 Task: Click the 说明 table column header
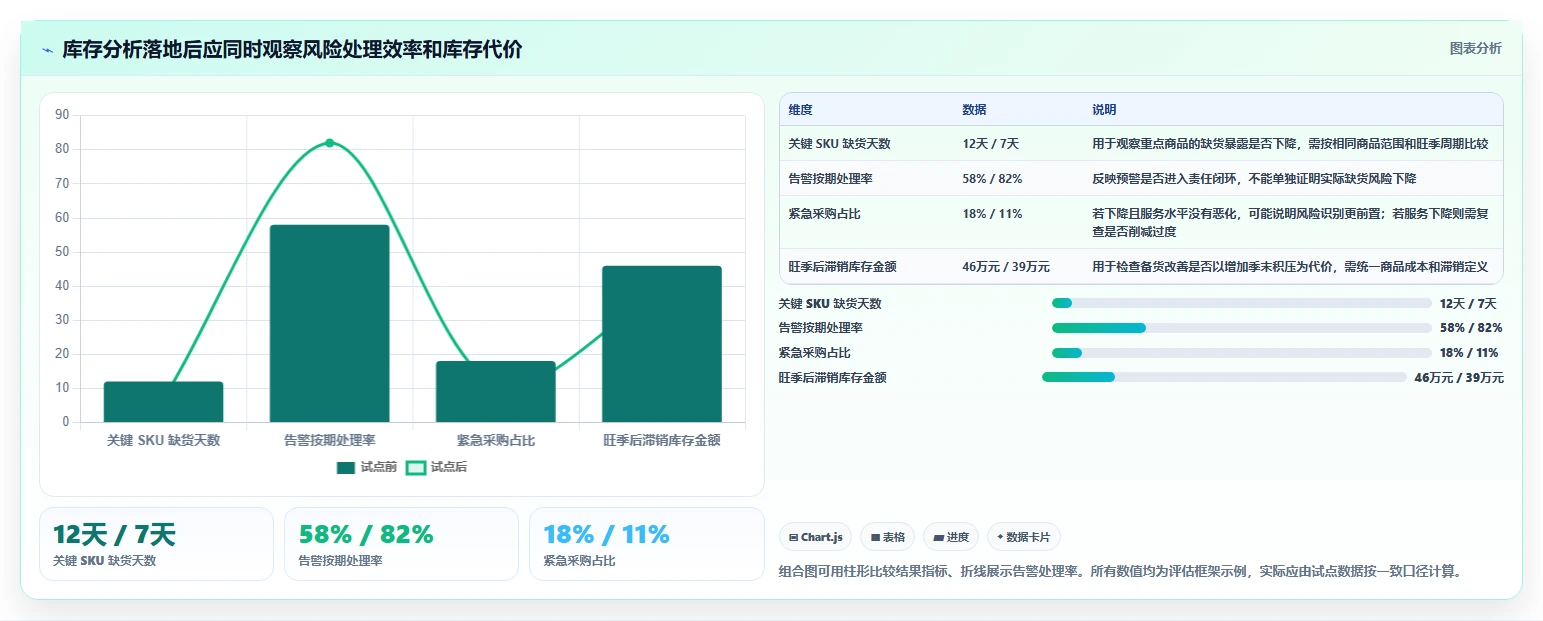(1104, 110)
